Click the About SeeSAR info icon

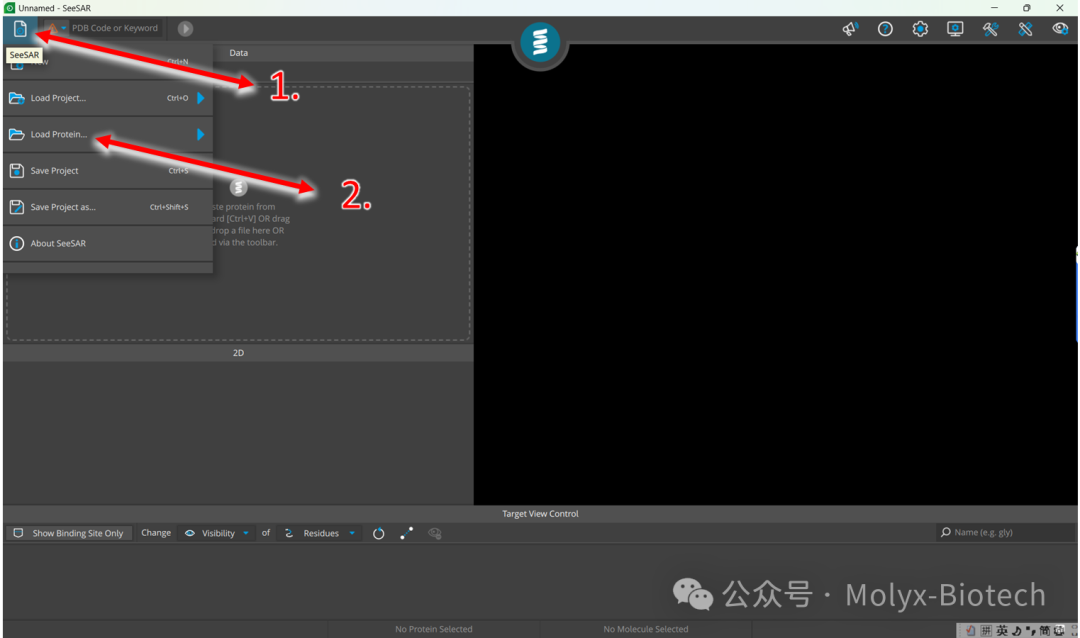pyautogui.click(x=17, y=243)
